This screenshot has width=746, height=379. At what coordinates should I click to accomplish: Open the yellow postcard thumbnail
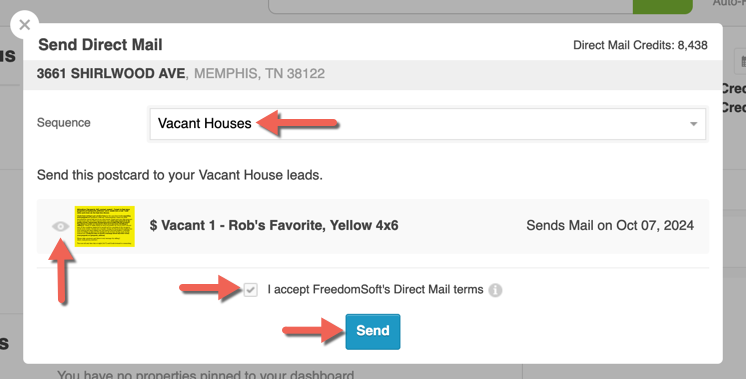tap(105, 226)
